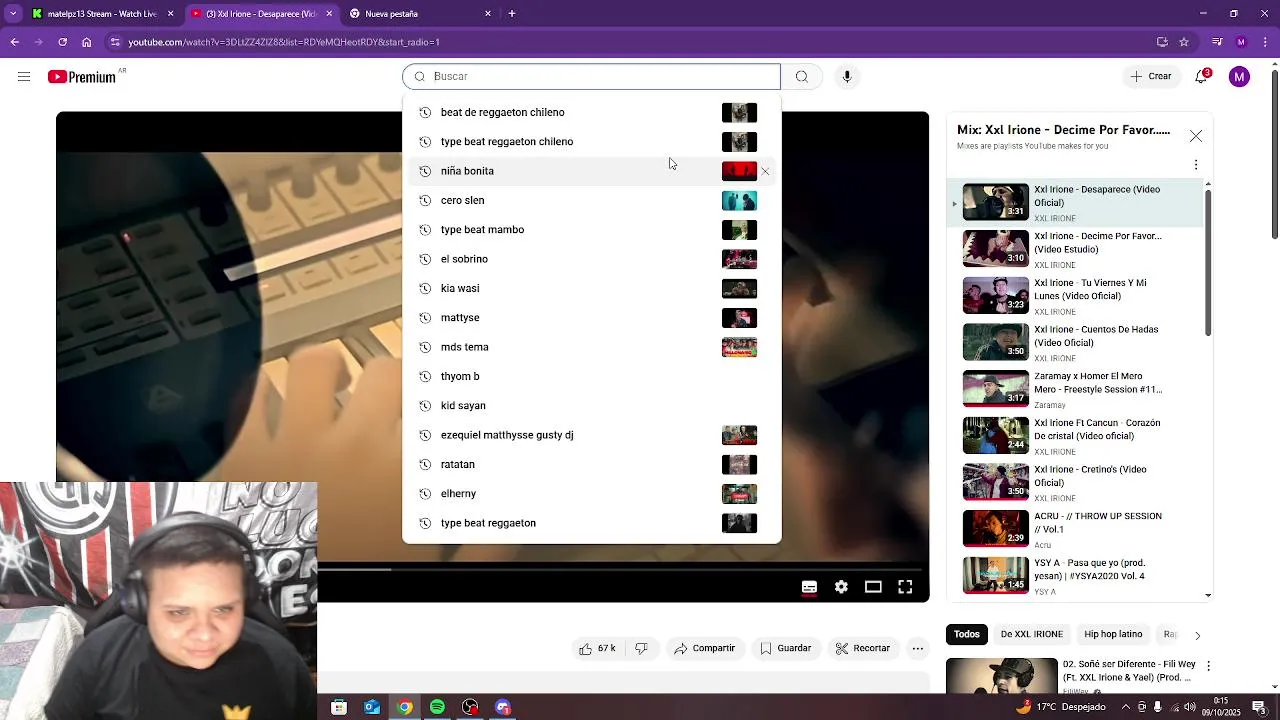This screenshot has height=720, width=1280.
Task: Choose 'kia wasi' suggestion
Action: (591, 288)
